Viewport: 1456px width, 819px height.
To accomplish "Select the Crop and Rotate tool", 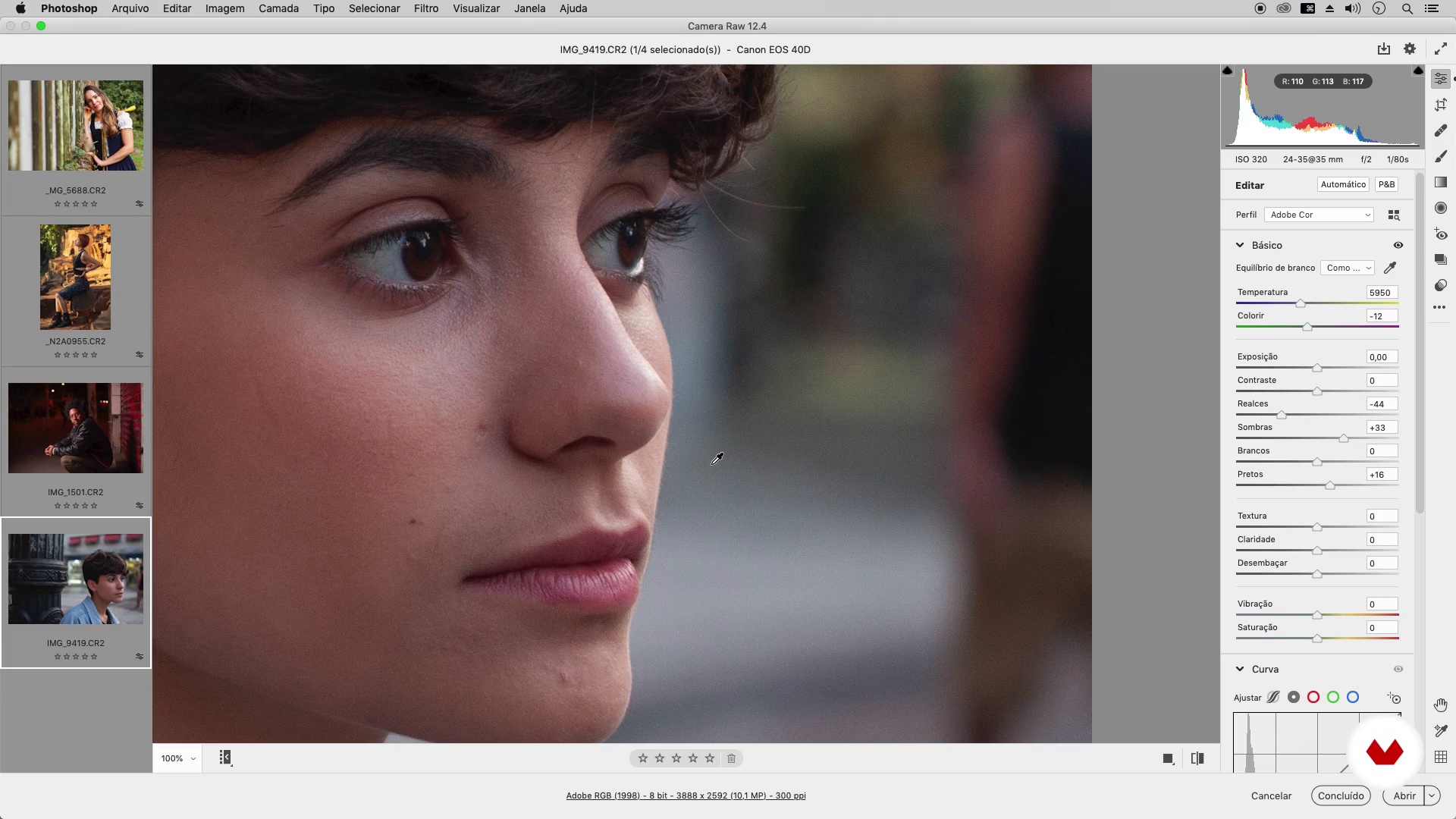I will click(1441, 105).
